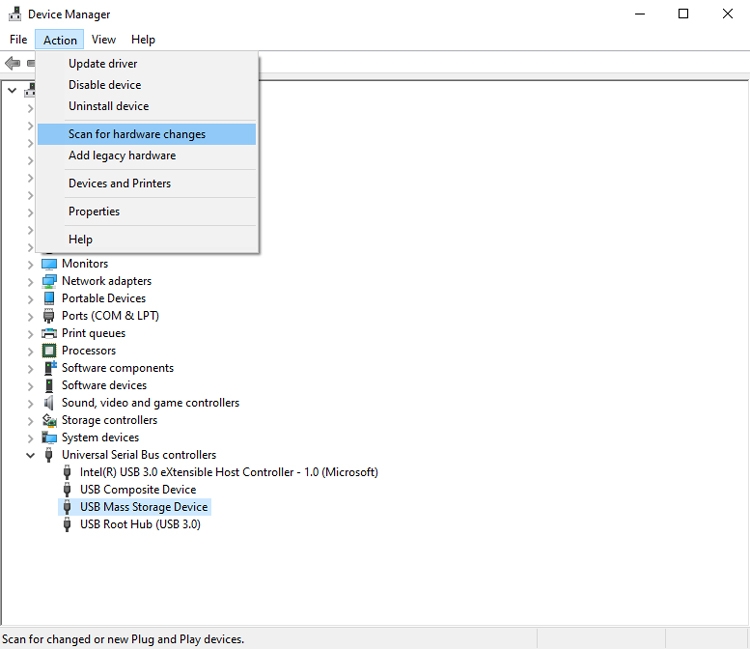Select USB Composite Device entry

(138, 490)
